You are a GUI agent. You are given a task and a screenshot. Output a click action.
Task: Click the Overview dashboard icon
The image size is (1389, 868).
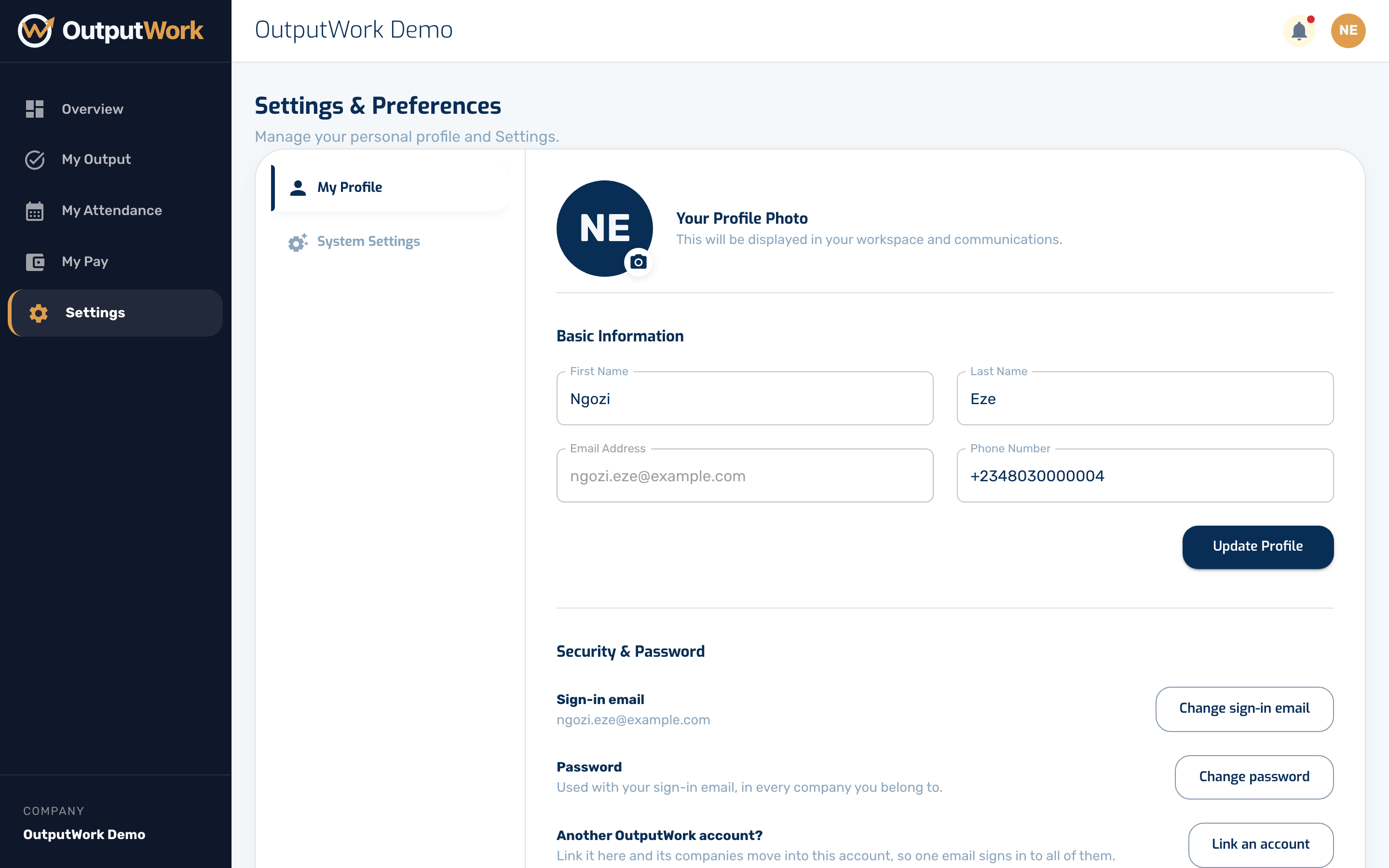coord(35,109)
